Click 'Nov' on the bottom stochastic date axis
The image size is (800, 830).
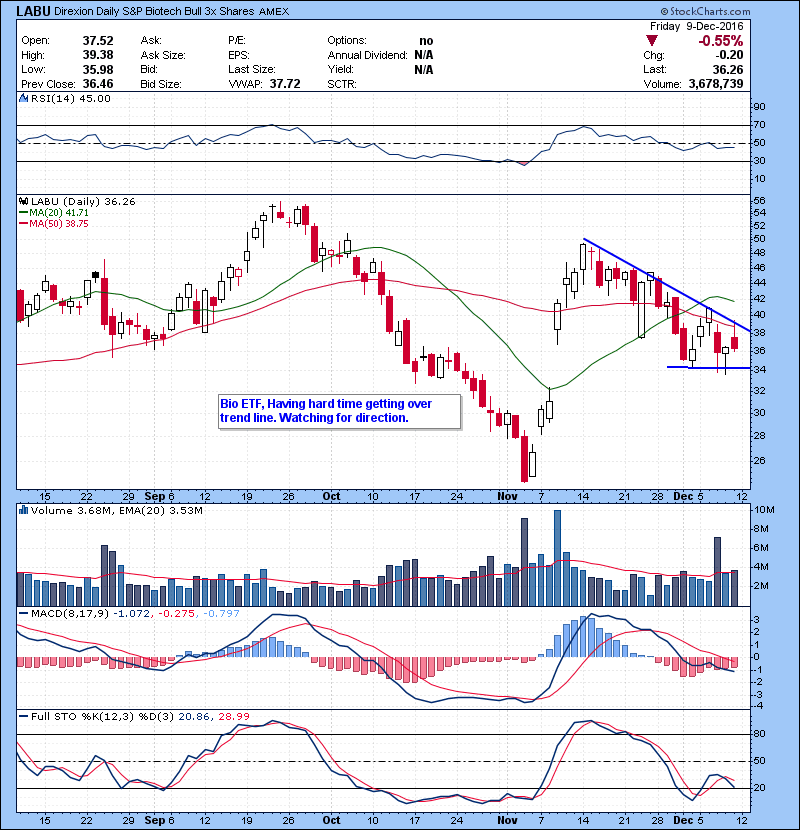tap(507, 820)
